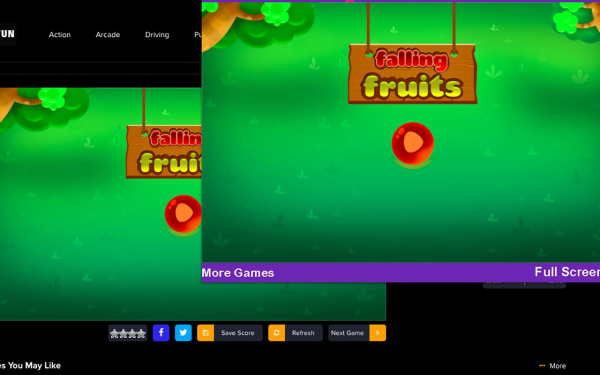600x375 pixels.
Task: Click the Refresh button label
Action: point(303,333)
